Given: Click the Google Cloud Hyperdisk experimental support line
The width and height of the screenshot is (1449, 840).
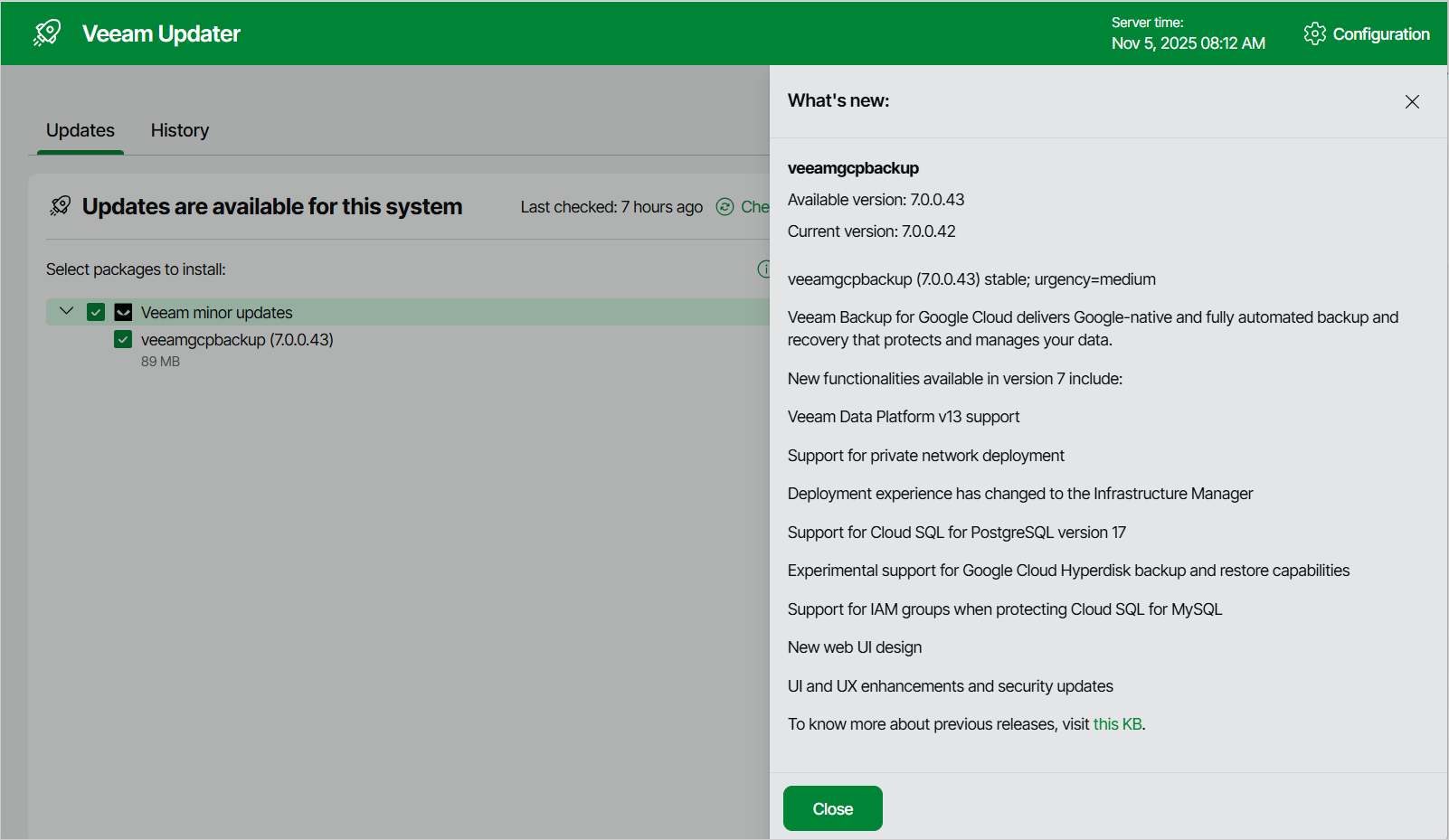Looking at the screenshot, I should point(1068,571).
